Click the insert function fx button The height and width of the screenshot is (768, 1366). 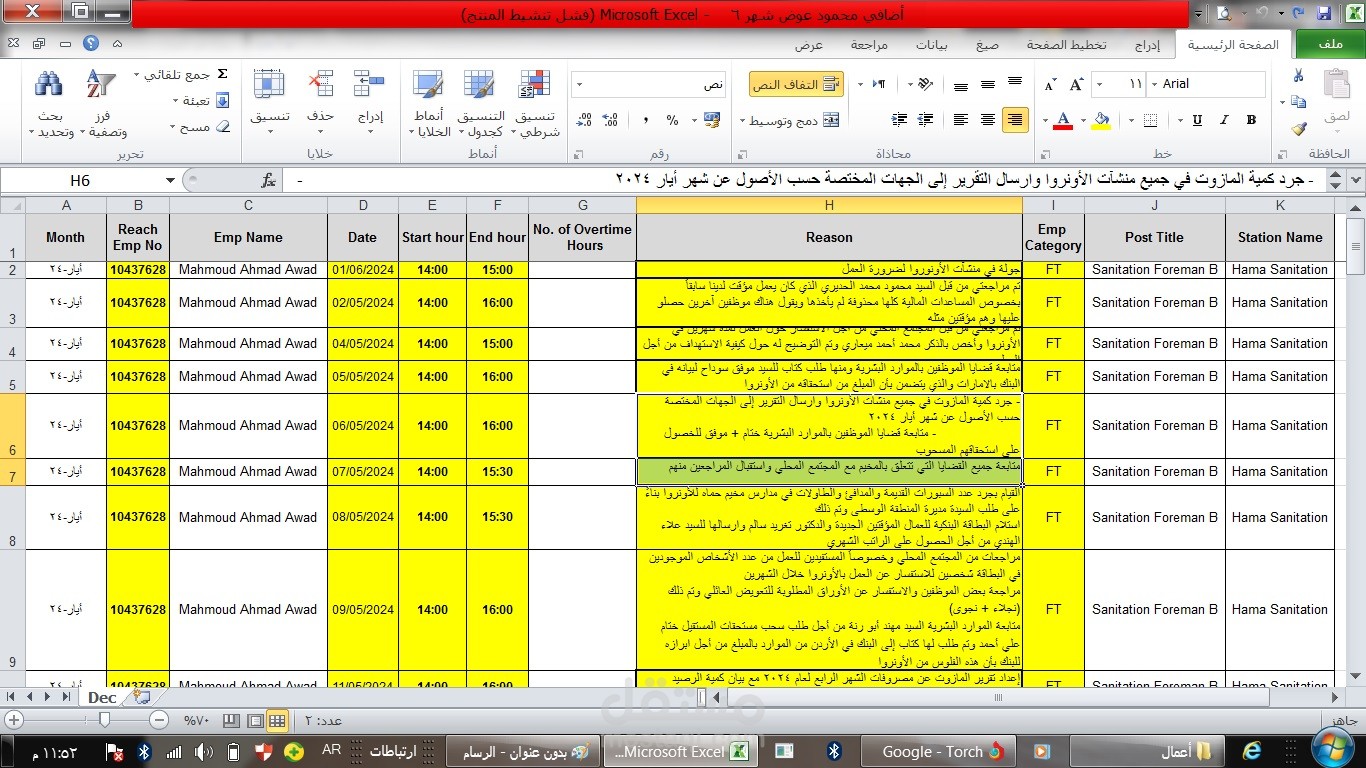268,181
